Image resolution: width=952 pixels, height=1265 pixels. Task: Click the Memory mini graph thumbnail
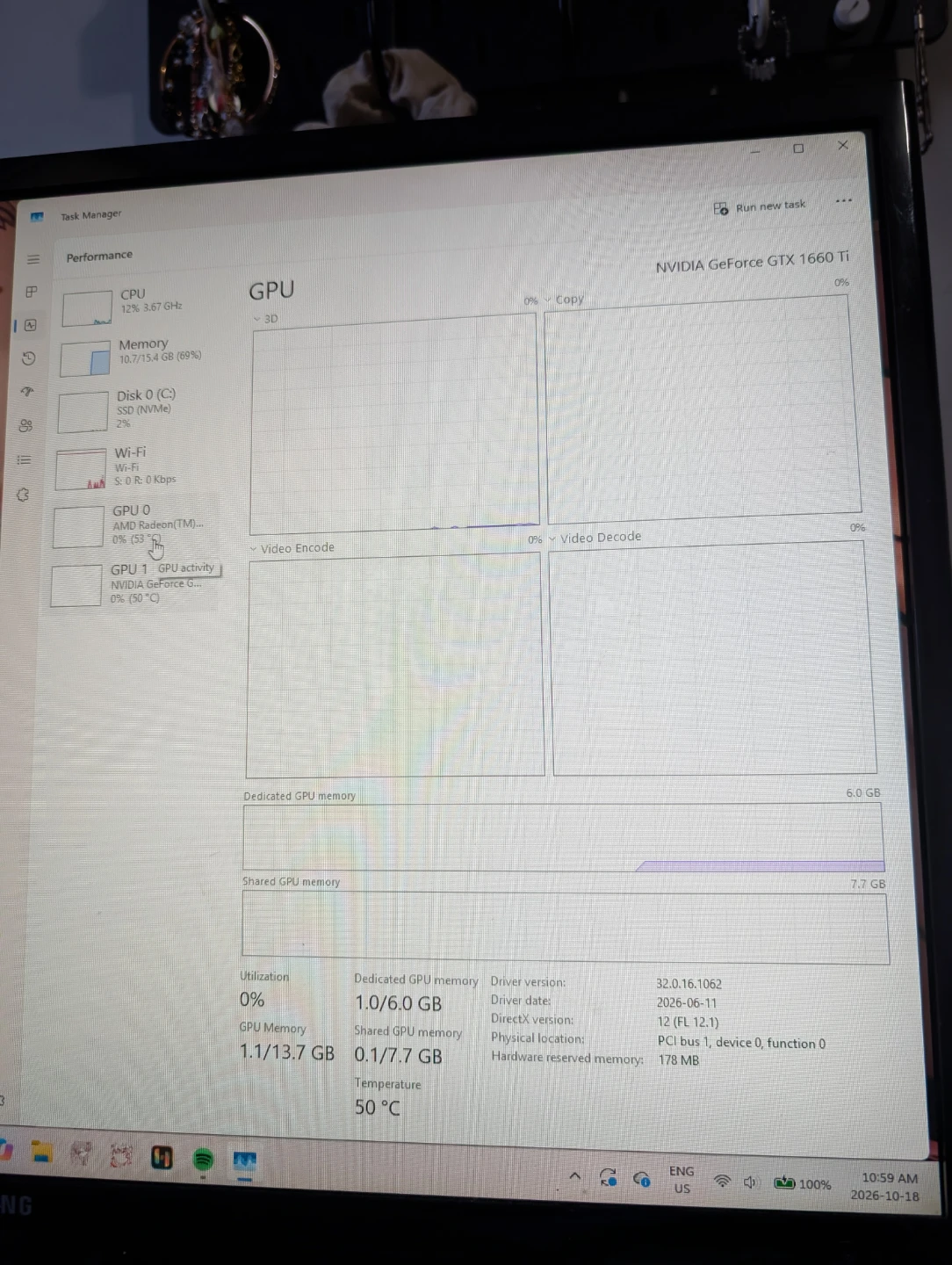pos(85,358)
